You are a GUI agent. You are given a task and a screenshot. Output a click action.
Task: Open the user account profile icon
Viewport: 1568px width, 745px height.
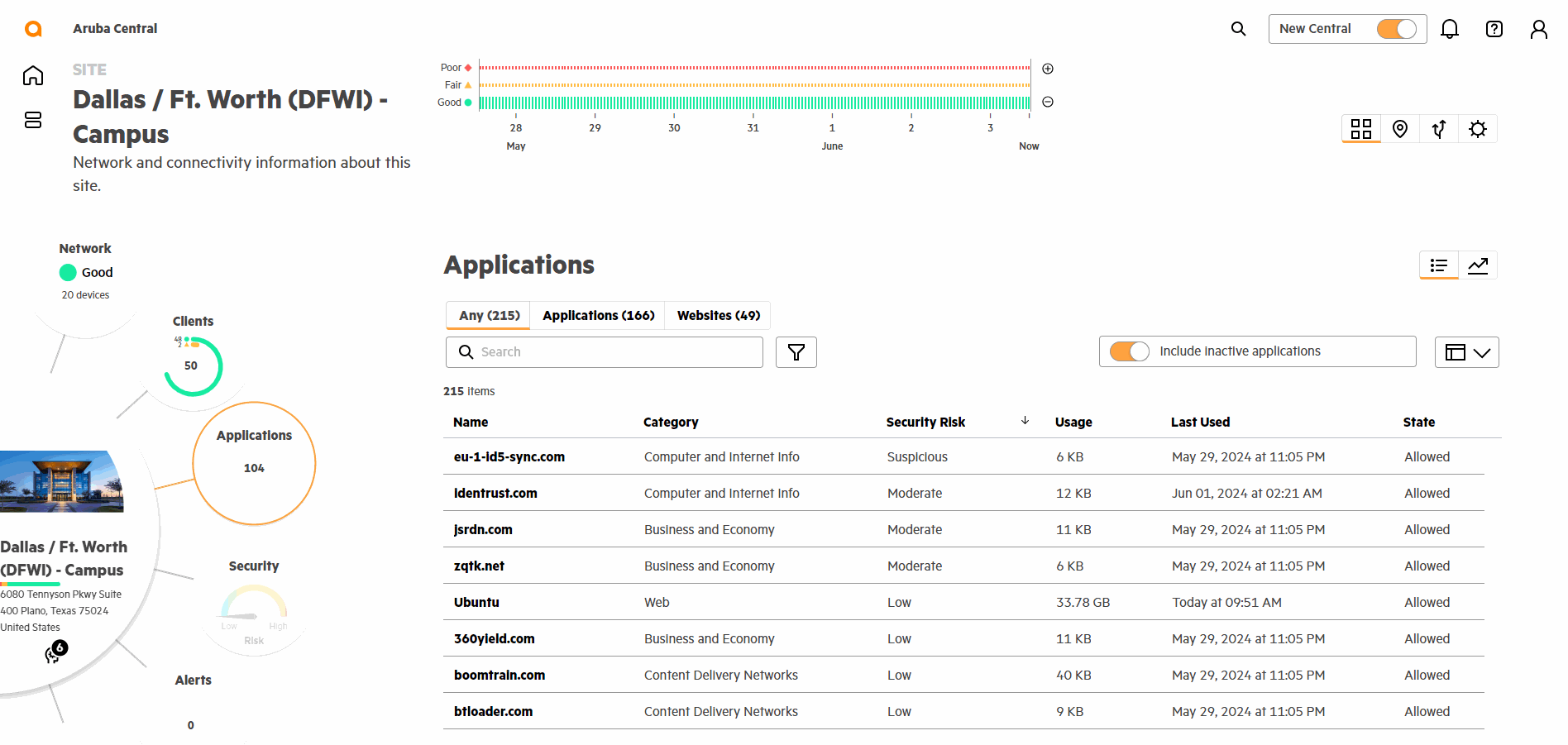(1538, 29)
